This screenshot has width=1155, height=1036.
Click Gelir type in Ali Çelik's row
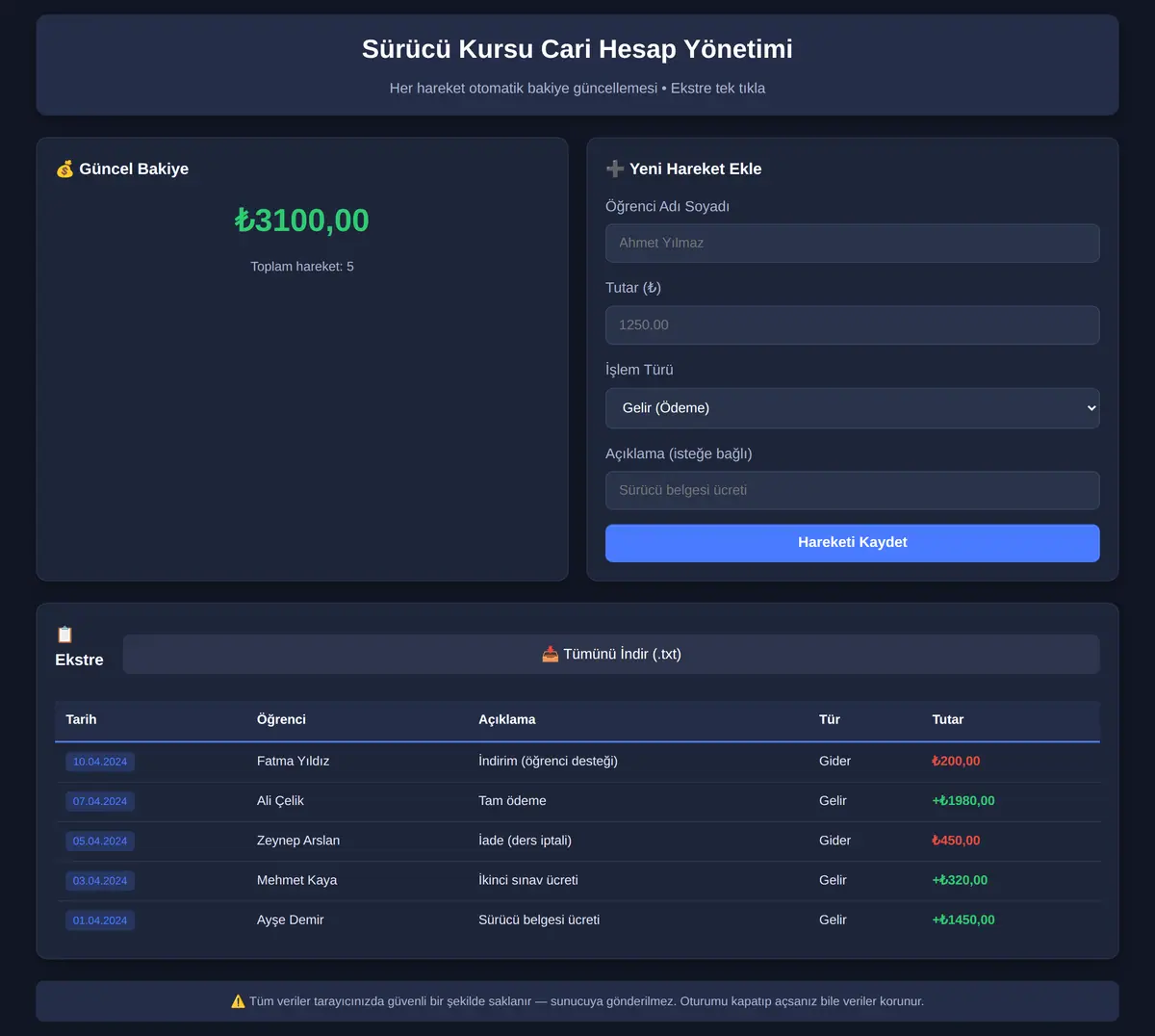(834, 801)
